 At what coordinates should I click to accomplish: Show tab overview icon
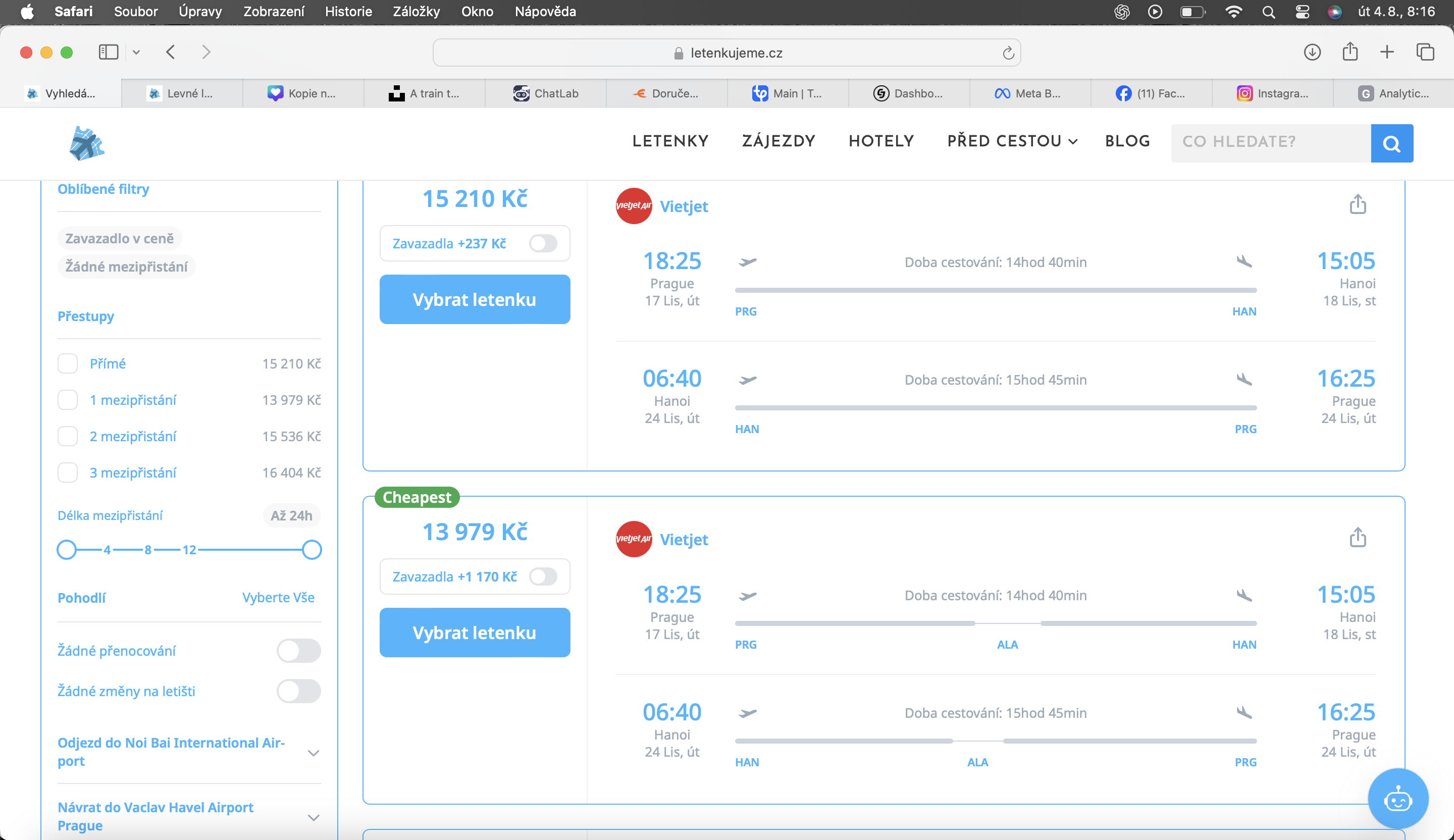tap(1425, 52)
